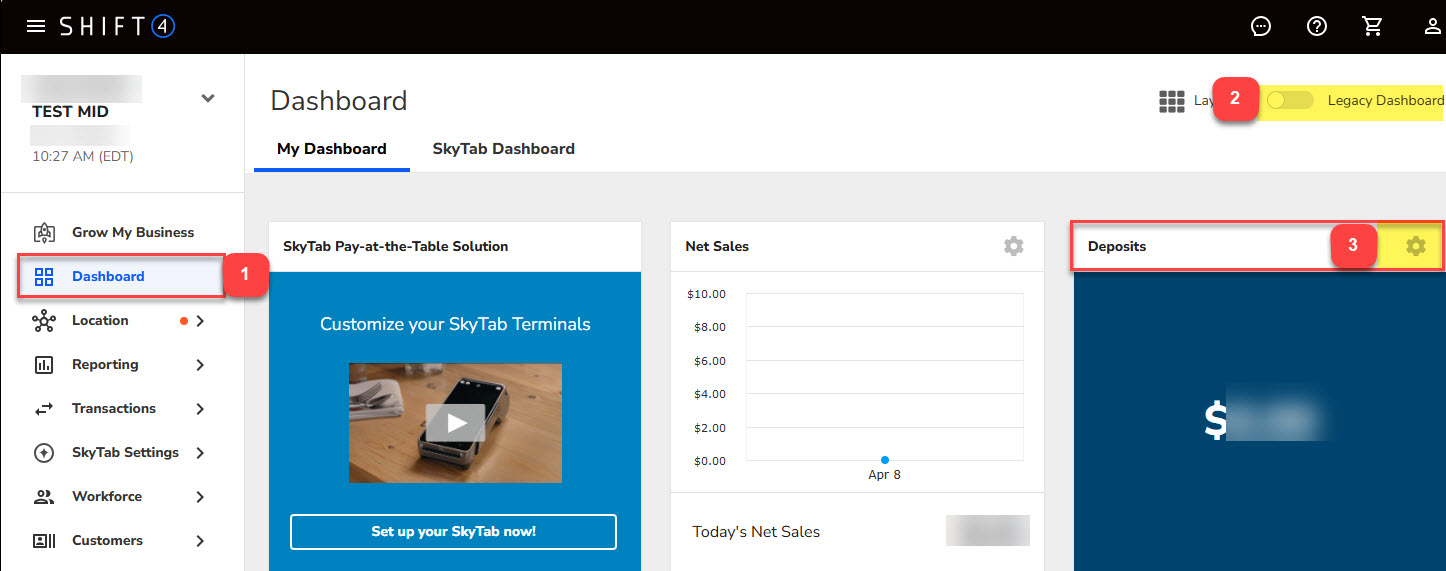The height and width of the screenshot is (571, 1446).
Task: Click the Today's Net Sales label
Action: click(756, 532)
